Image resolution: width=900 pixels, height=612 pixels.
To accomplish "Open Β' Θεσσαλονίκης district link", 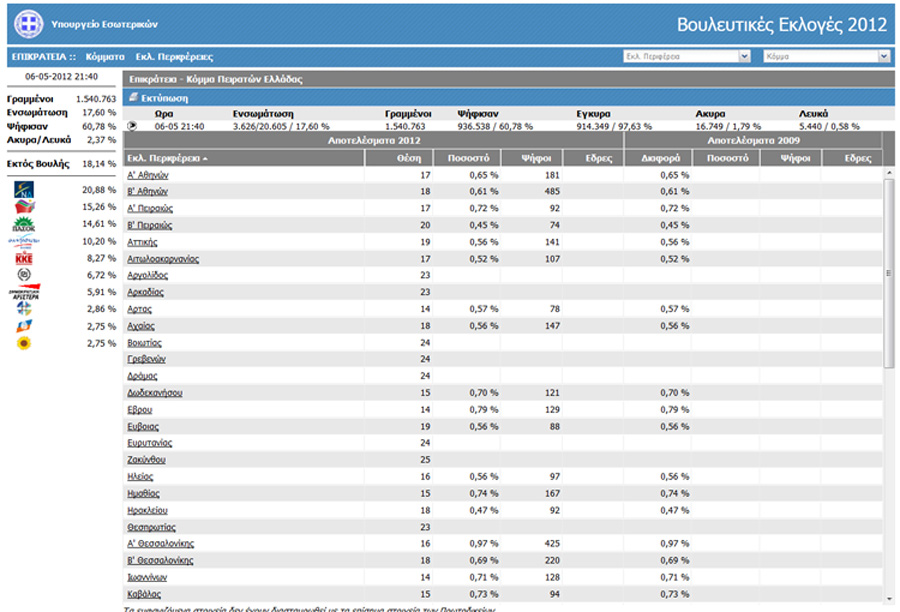I will coord(160,560).
